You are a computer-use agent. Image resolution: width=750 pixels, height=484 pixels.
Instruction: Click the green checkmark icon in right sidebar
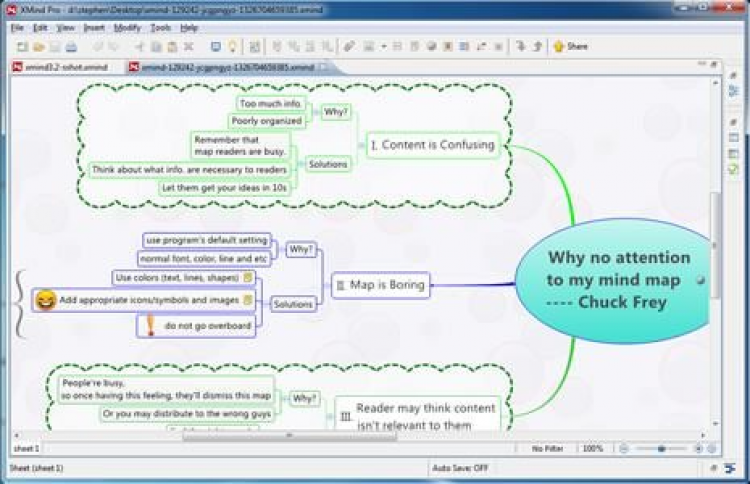pos(733,168)
